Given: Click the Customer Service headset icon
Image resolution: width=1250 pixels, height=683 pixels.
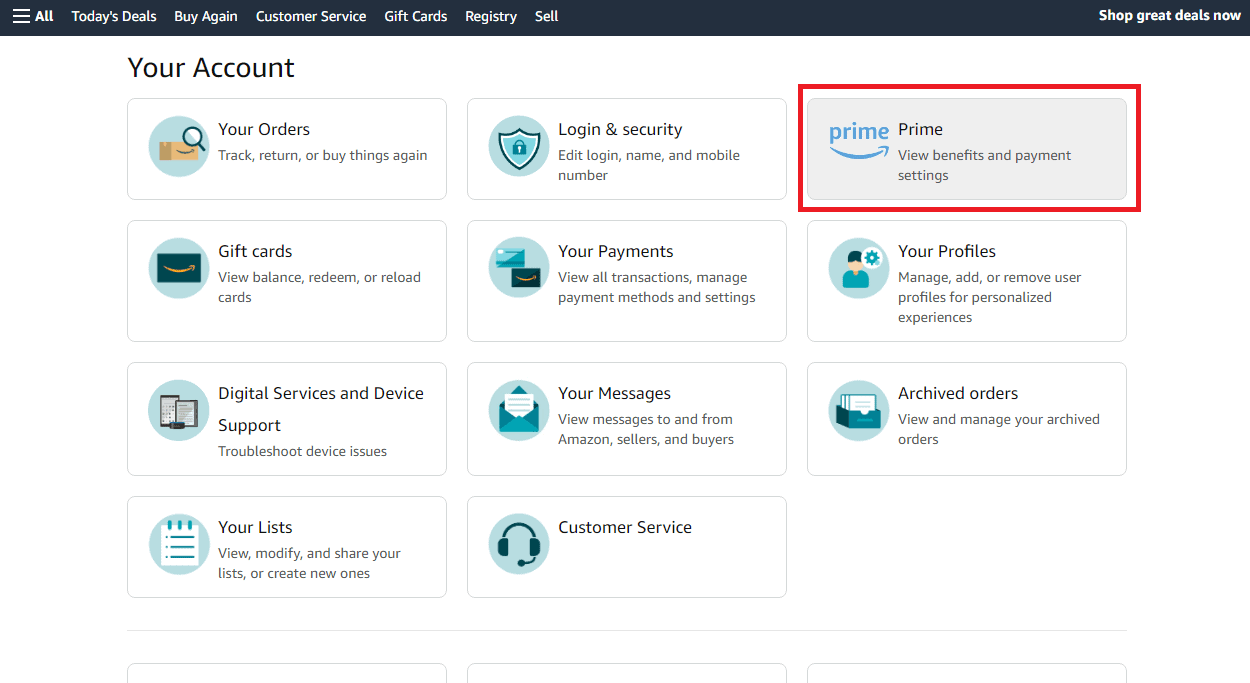Looking at the screenshot, I should click(519, 544).
